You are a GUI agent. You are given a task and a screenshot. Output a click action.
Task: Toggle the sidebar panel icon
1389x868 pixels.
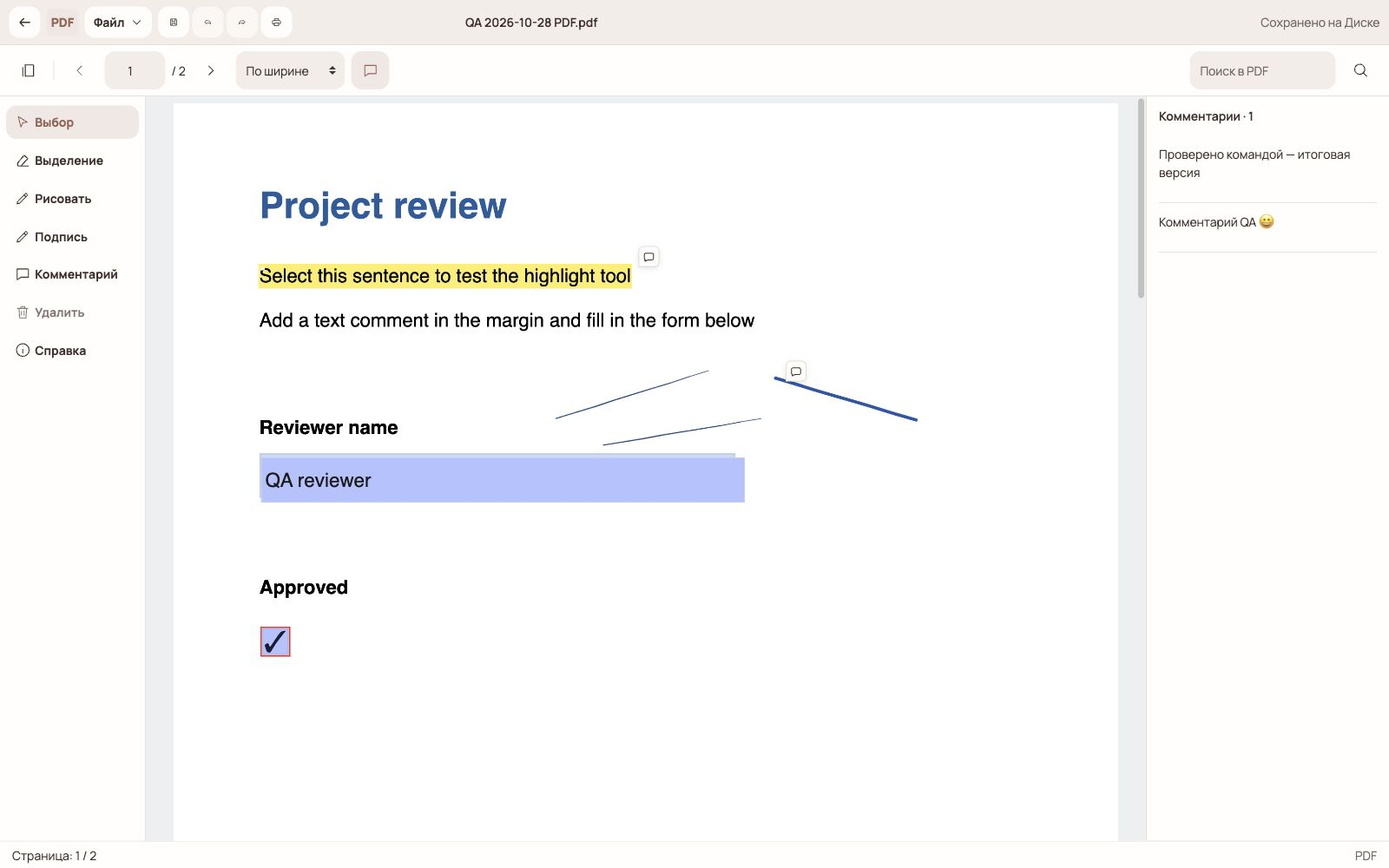click(x=29, y=70)
